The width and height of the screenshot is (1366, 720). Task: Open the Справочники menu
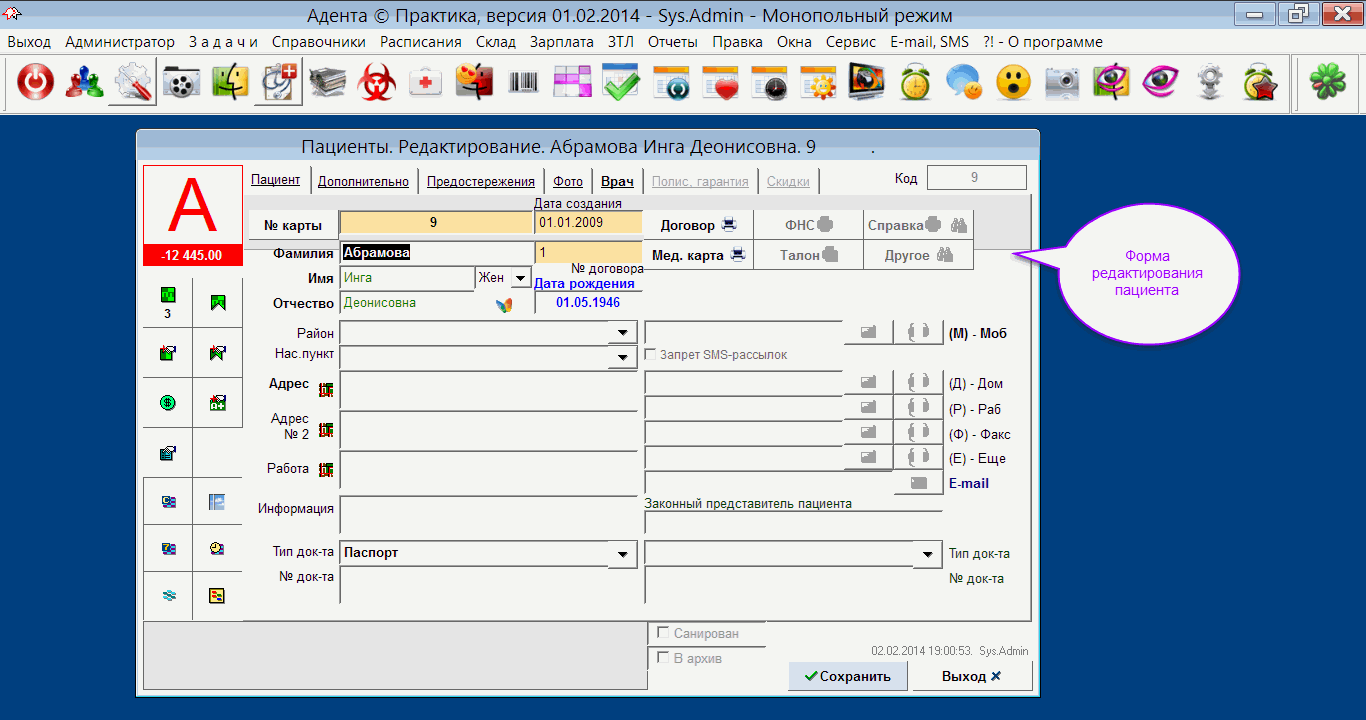(x=318, y=42)
